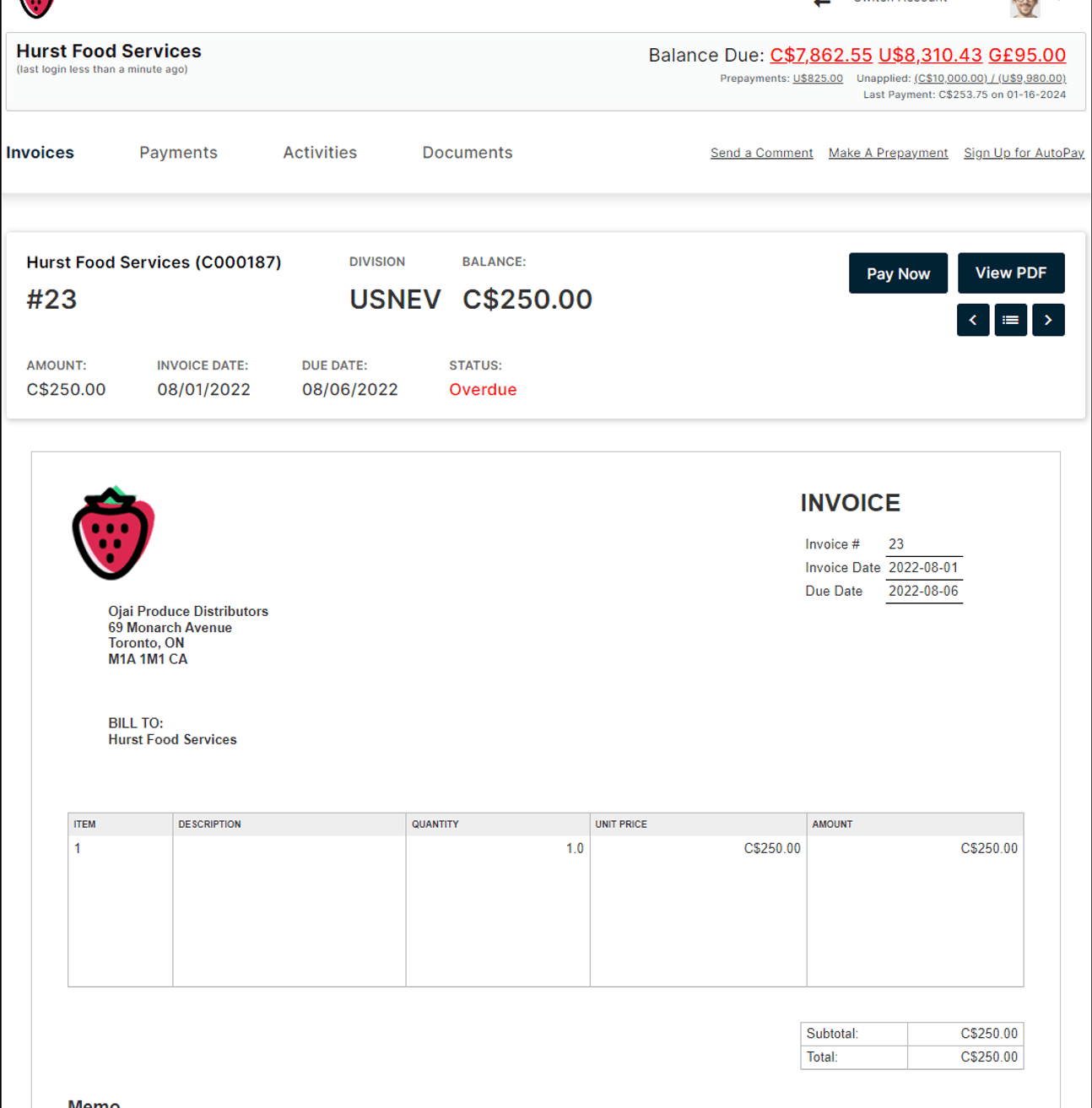
Task: Click item number 1 in the table
Action: [x=78, y=849]
